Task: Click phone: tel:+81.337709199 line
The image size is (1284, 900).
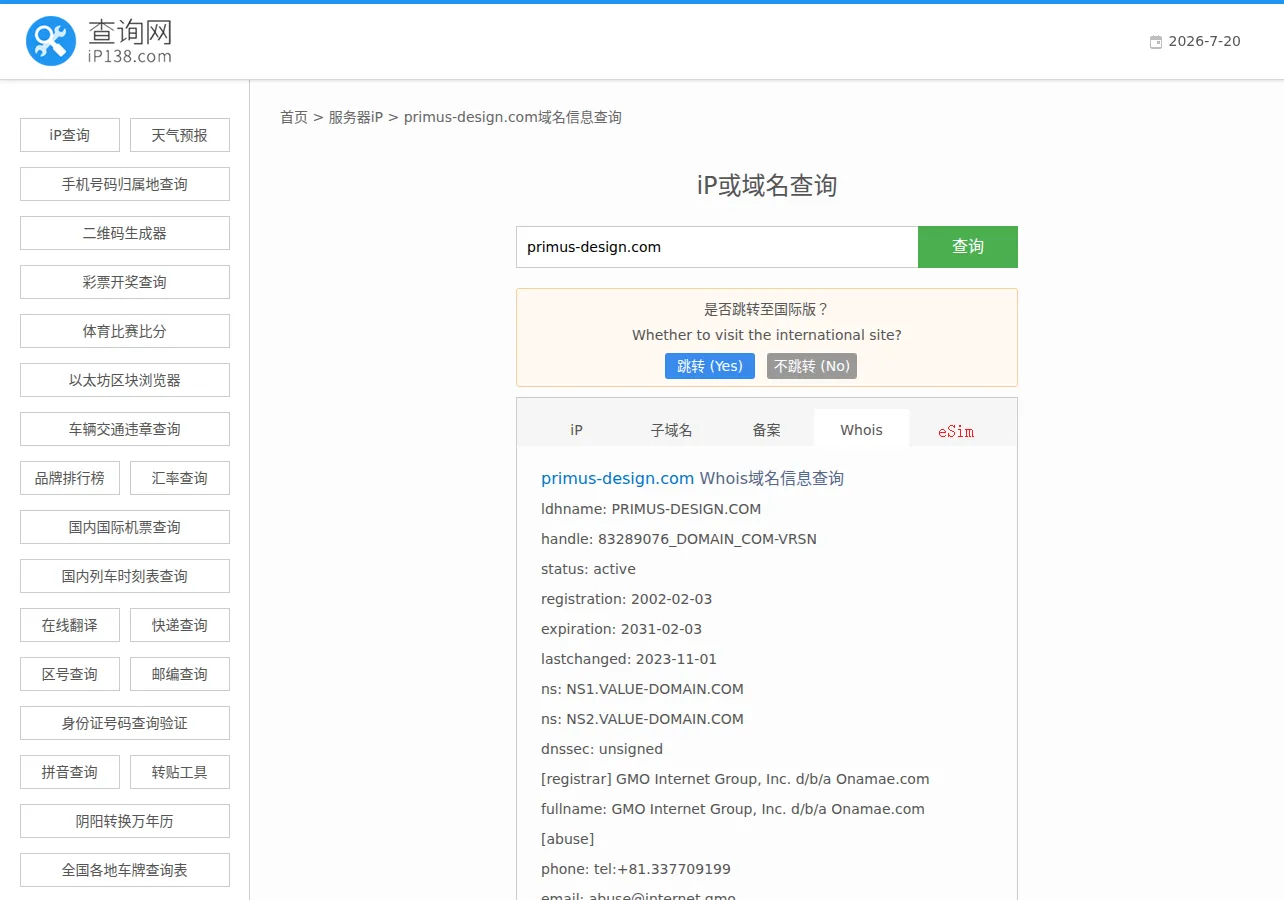Action: point(636,869)
